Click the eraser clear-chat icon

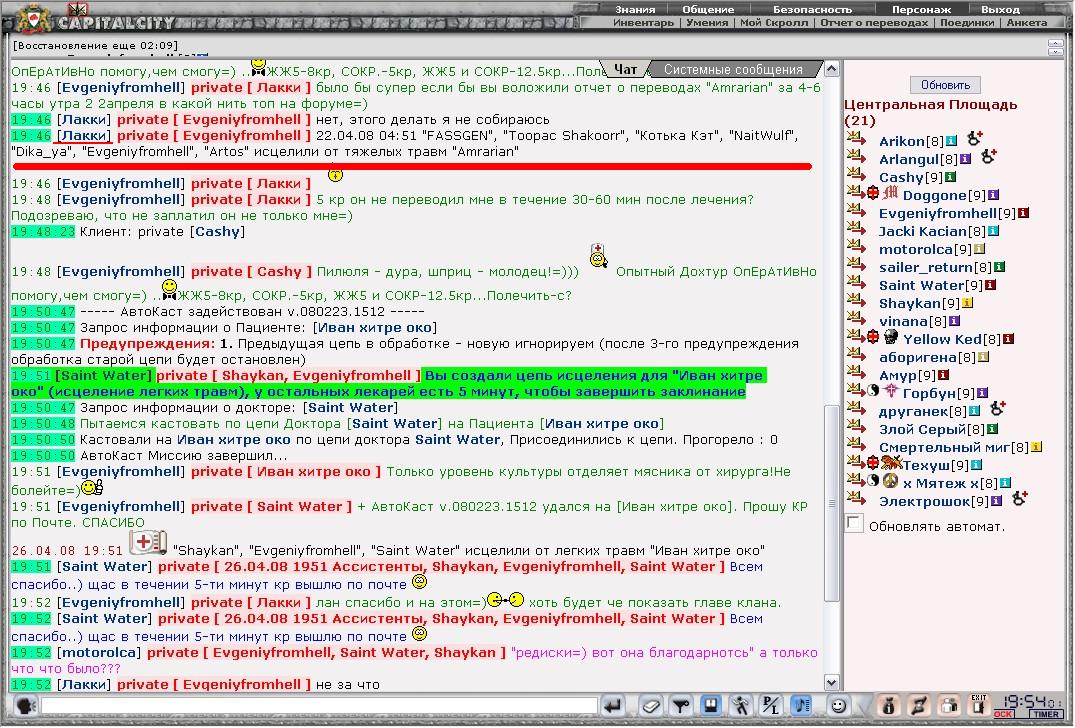tap(651, 705)
